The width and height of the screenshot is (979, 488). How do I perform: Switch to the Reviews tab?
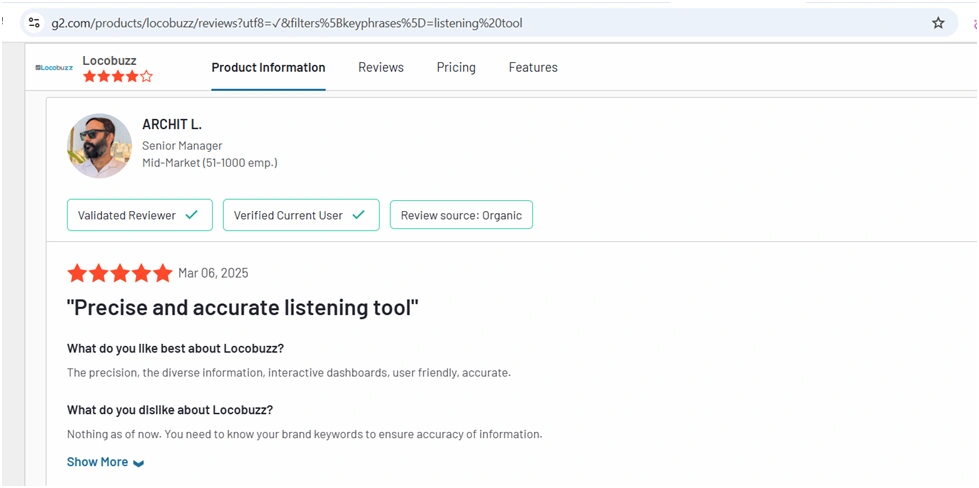click(381, 67)
